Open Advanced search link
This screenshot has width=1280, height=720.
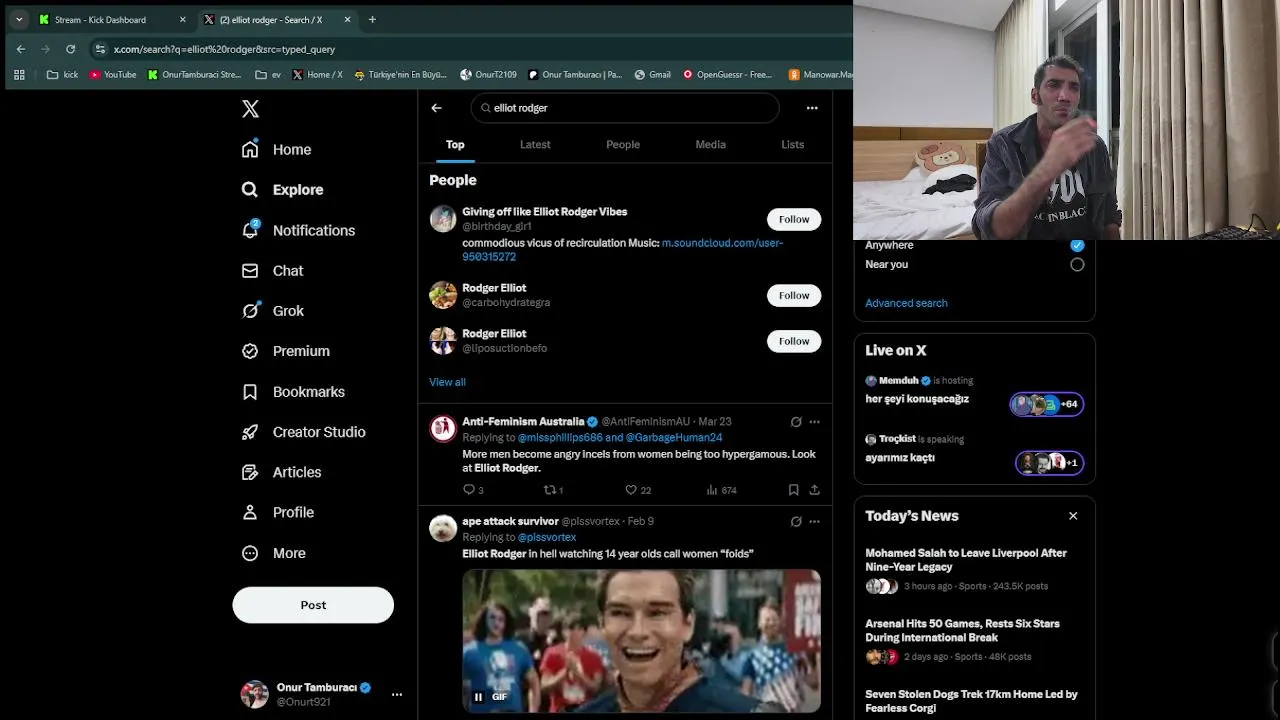coord(906,303)
